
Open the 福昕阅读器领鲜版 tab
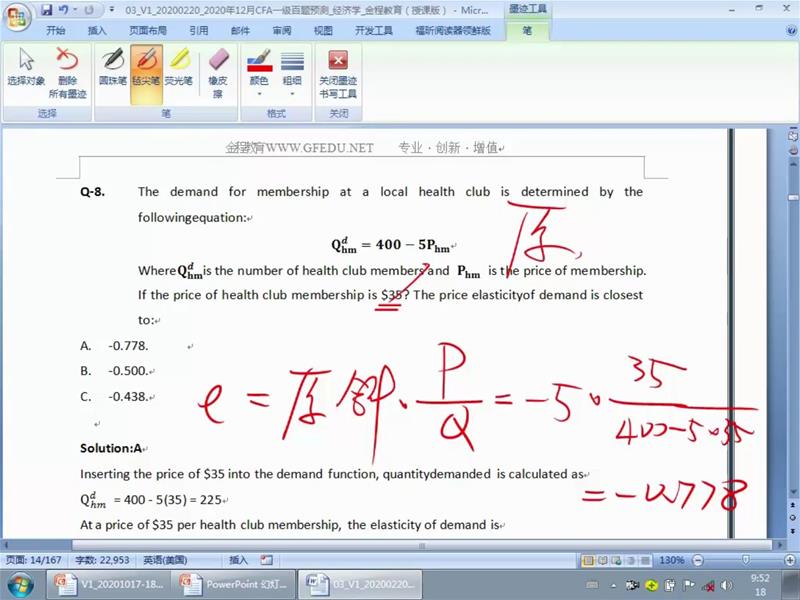(453, 31)
